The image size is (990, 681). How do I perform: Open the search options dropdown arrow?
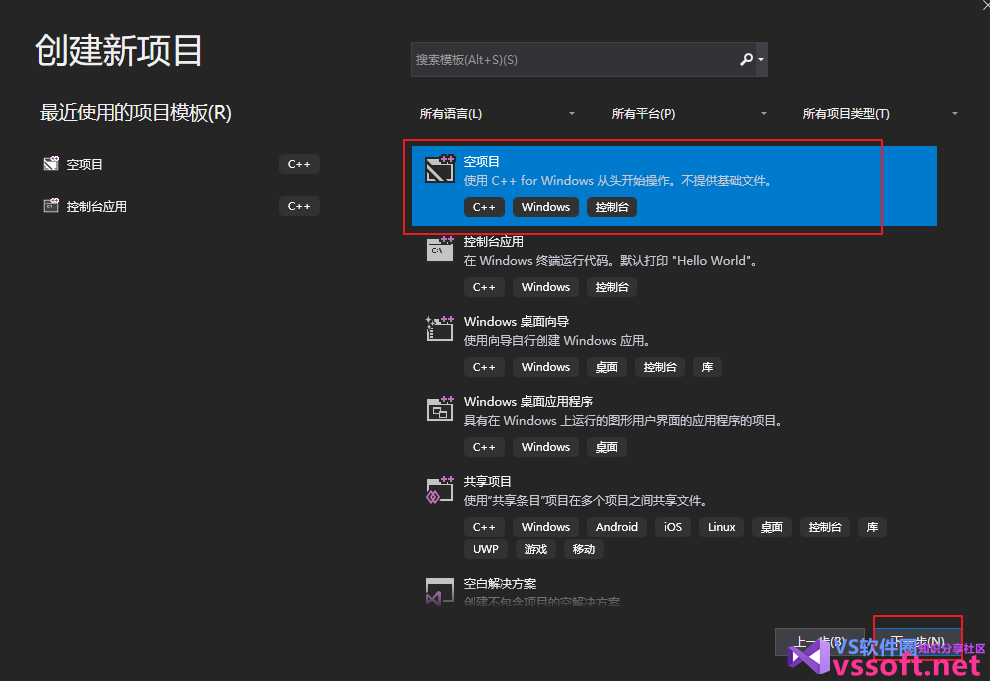761,59
